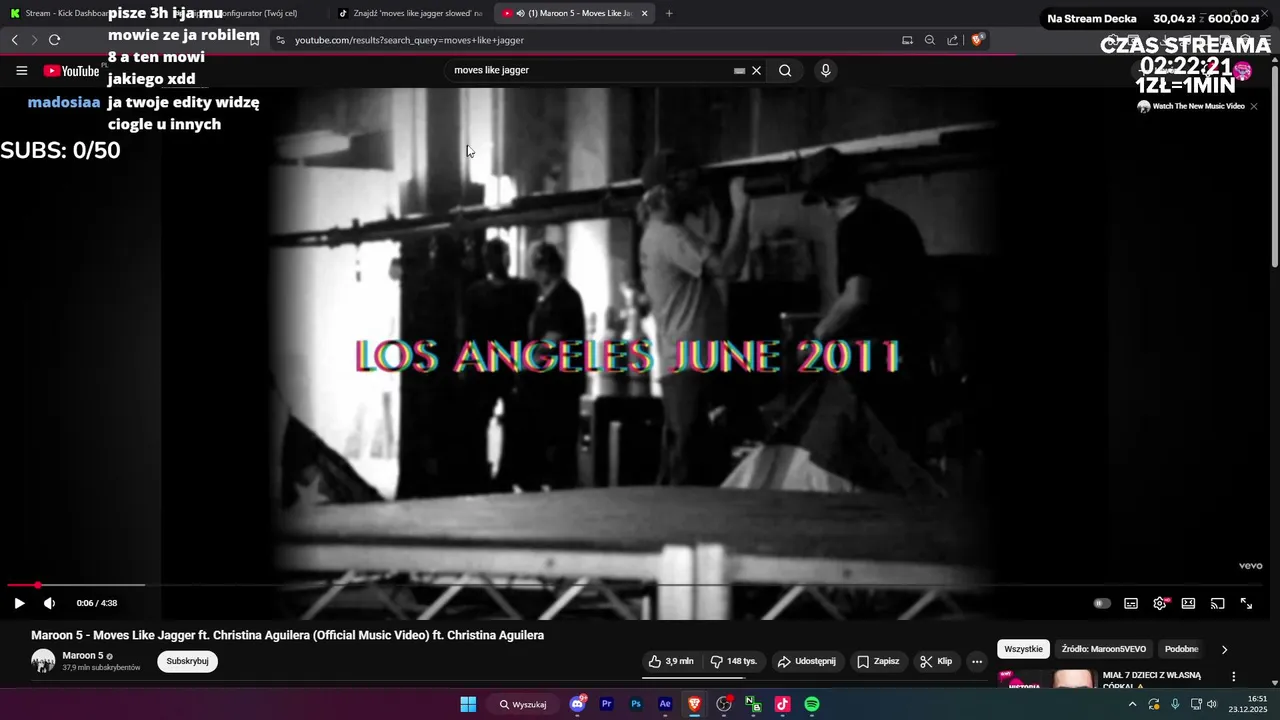Open the taskbar volume speaker icon
The image size is (1280, 720).
pos(1212,704)
